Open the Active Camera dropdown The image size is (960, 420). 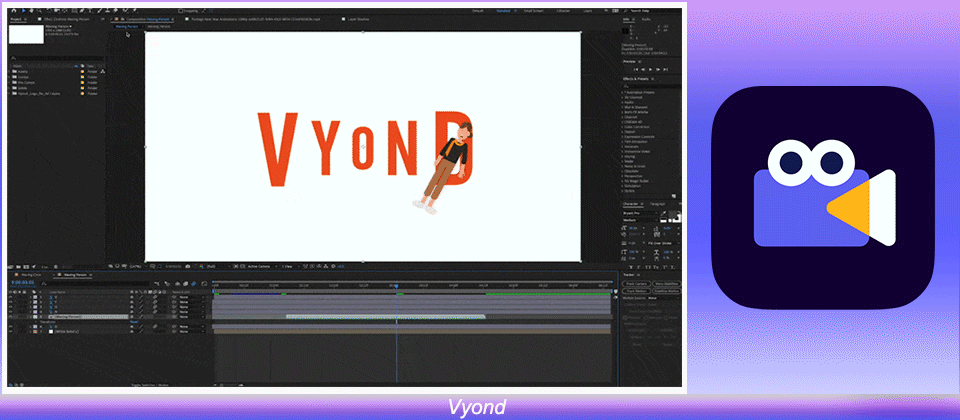[261, 267]
